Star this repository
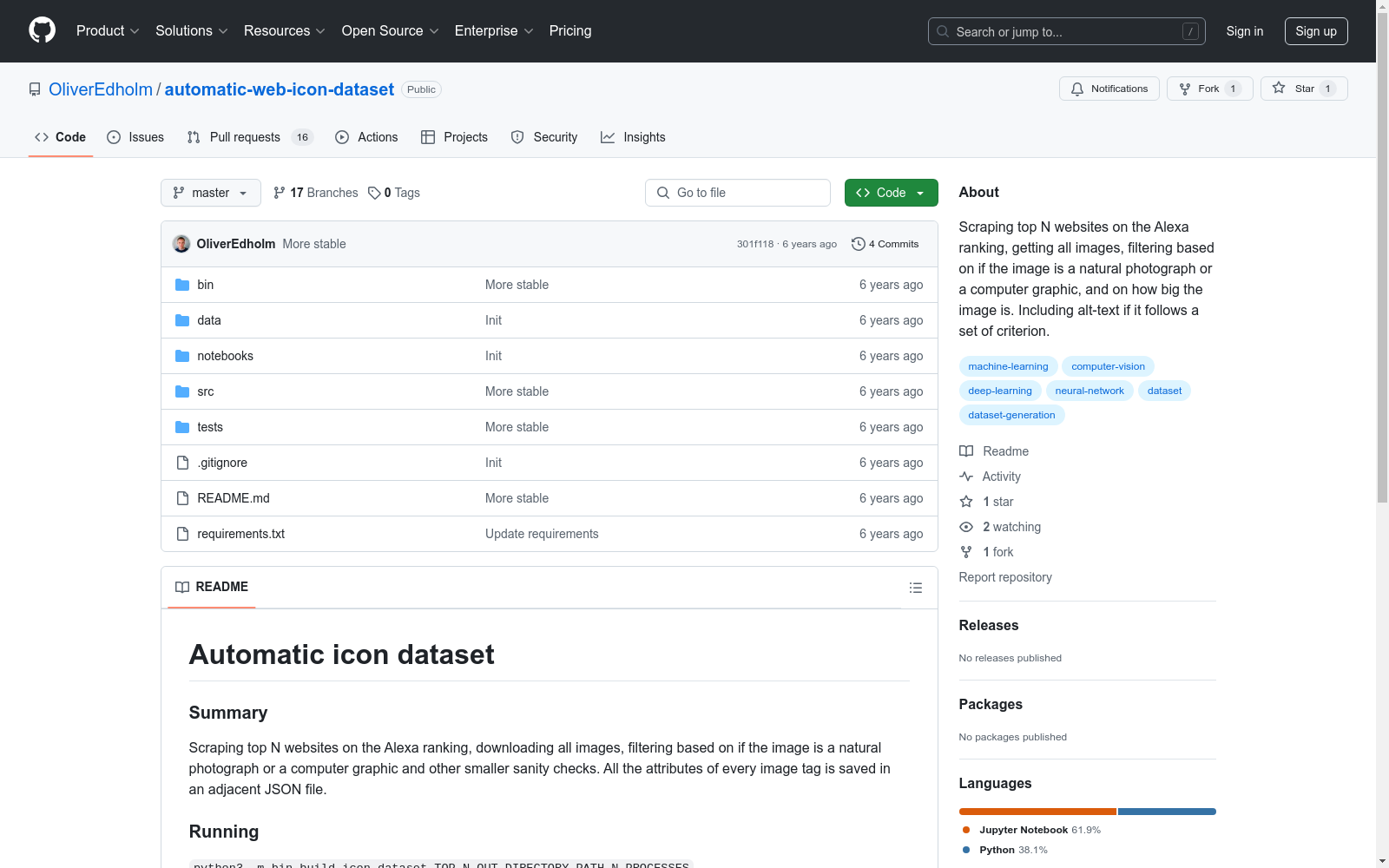Image resolution: width=1389 pixels, height=868 pixels. pos(1304,89)
